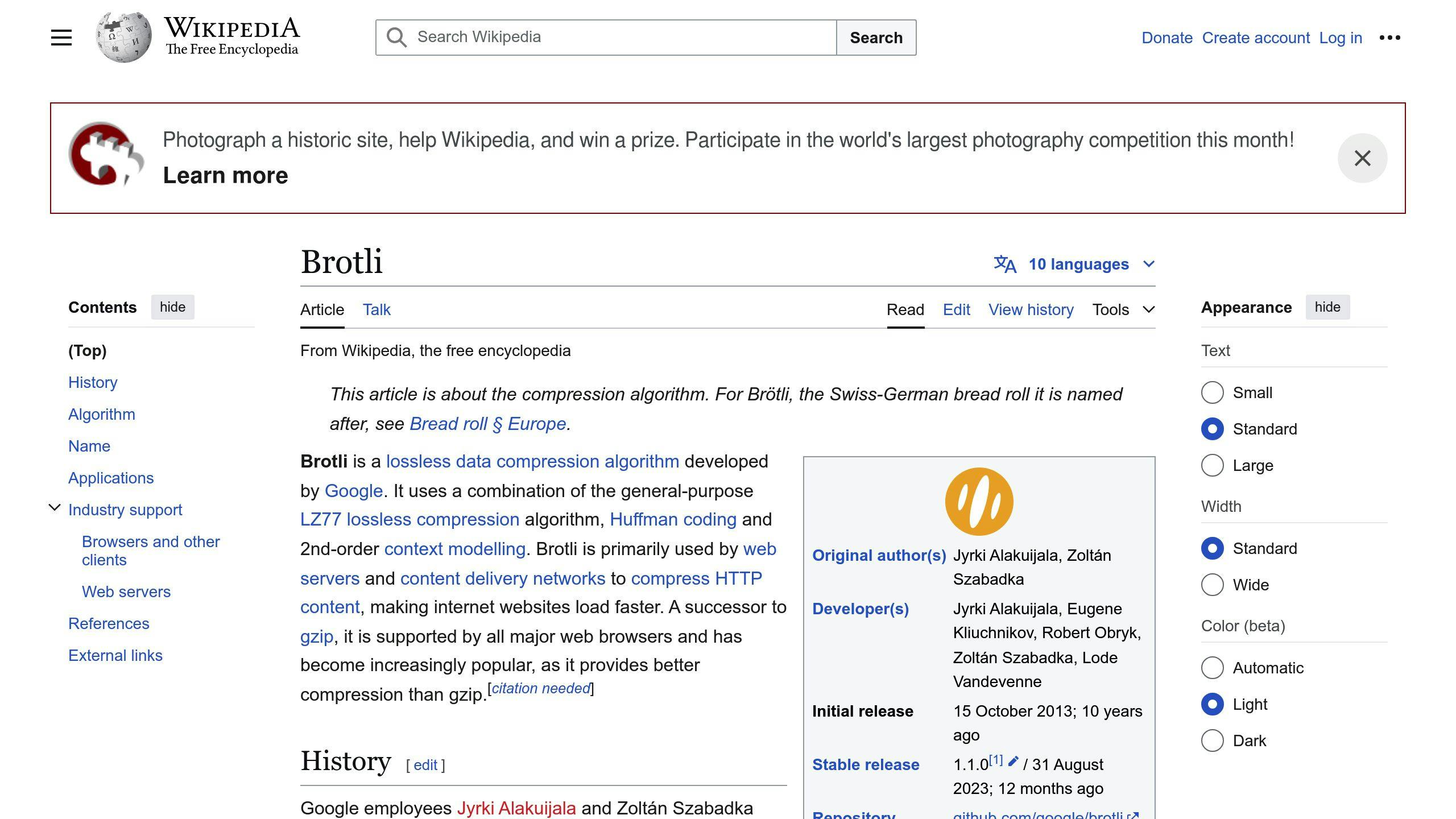The image size is (1456, 819).
Task: Dismiss the photography competition banner
Action: point(1362,158)
